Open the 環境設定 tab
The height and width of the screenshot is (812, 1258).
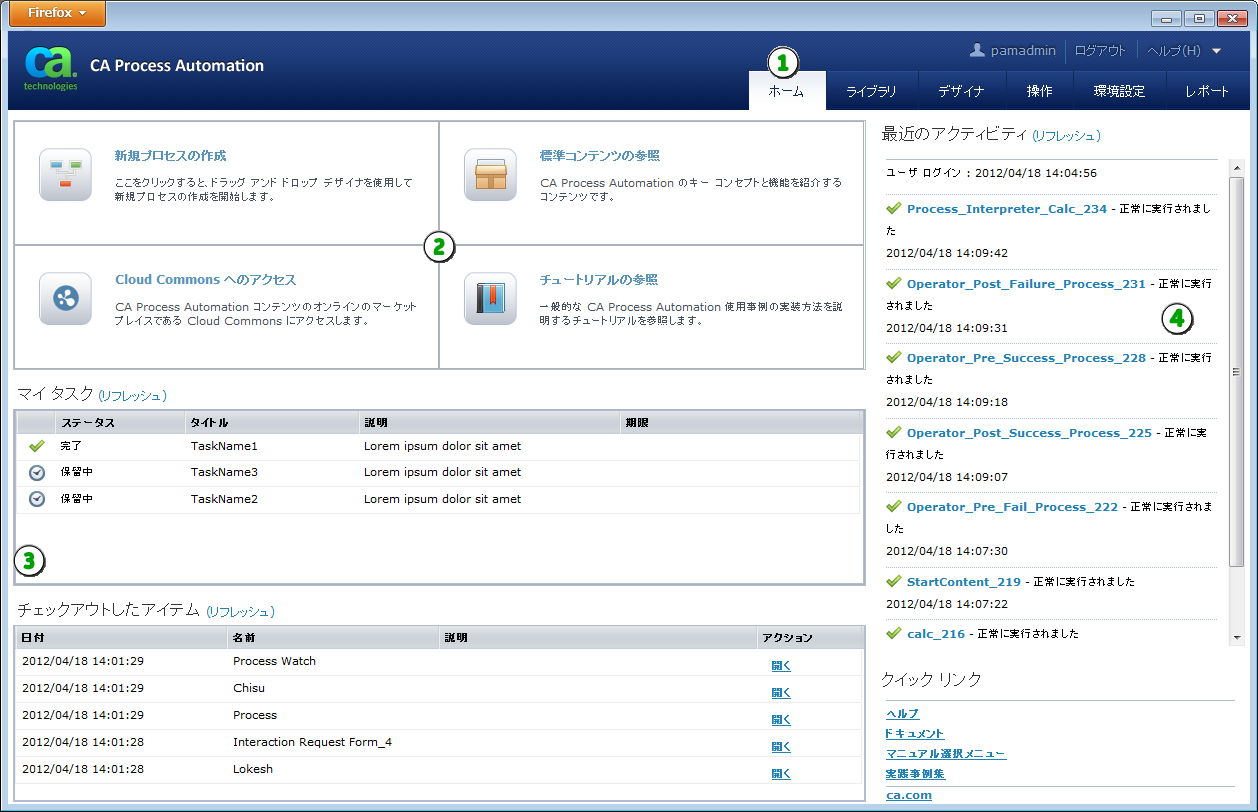(x=1119, y=91)
